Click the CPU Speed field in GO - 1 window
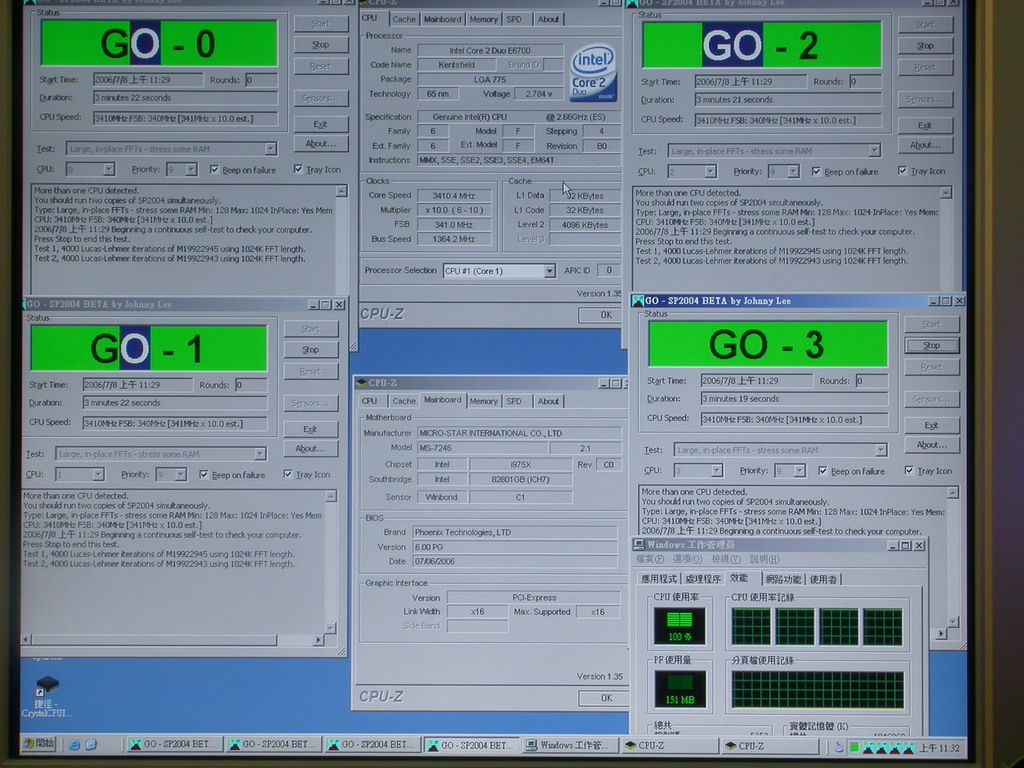 coord(174,424)
